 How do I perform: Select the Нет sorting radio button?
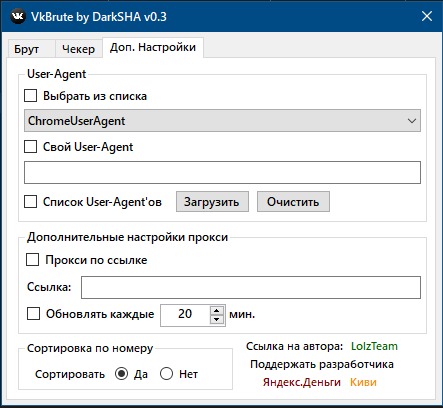[x=166, y=374]
